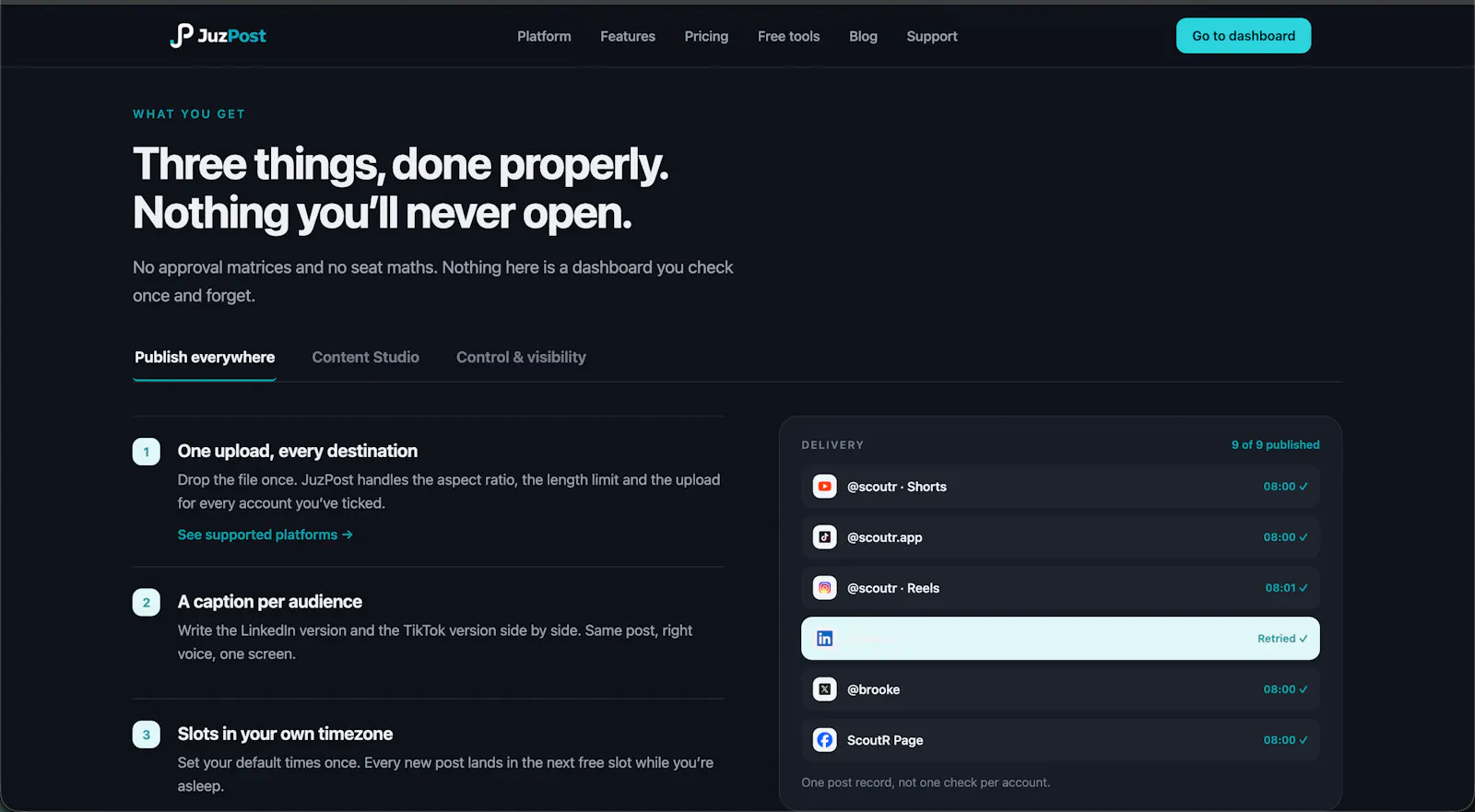This screenshot has width=1475, height=812.
Task: Open the Features menu item
Action: pos(628,36)
